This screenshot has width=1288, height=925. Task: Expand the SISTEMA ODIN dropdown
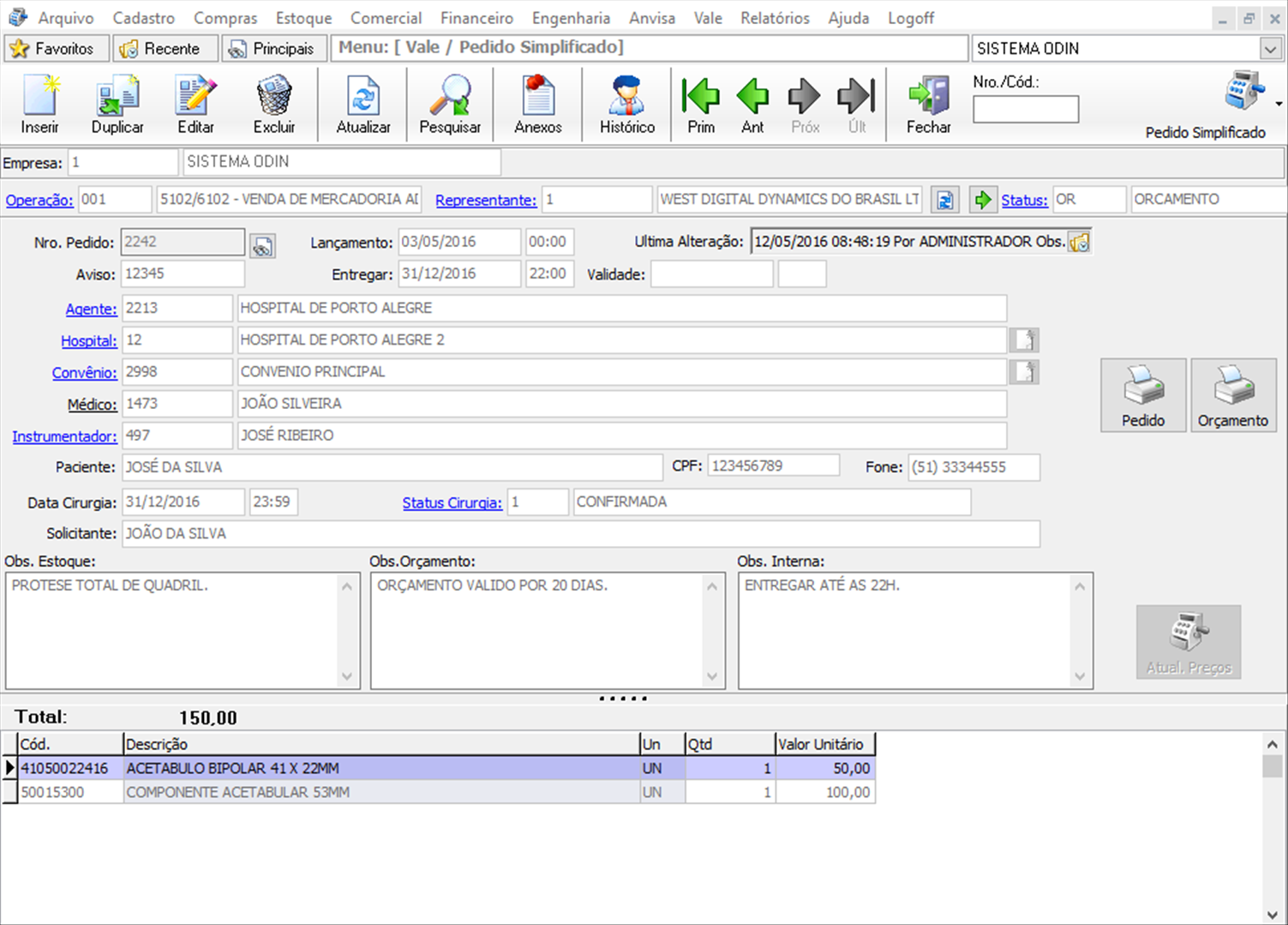(1270, 49)
